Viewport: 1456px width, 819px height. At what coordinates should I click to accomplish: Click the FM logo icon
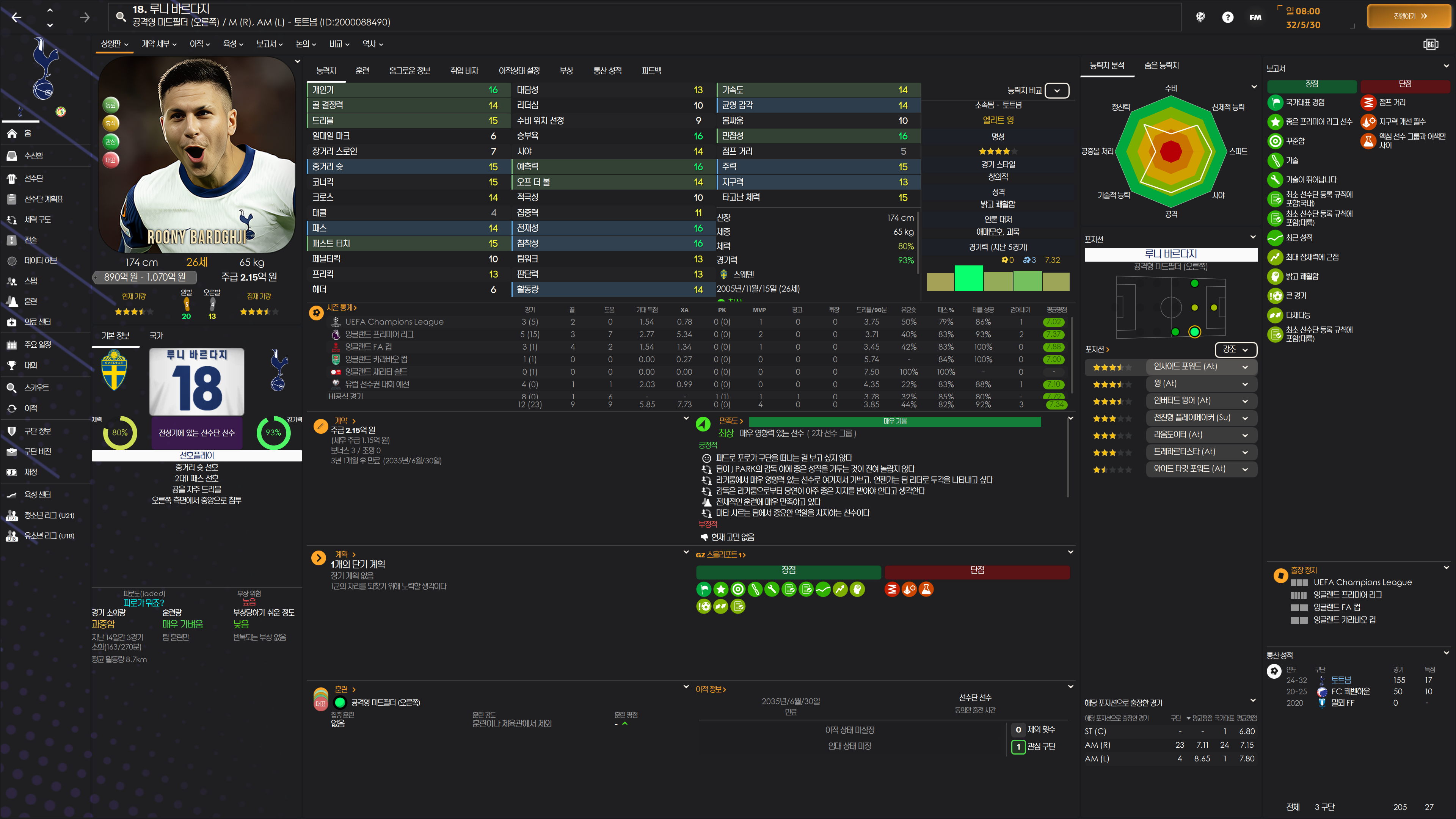tap(1255, 17)
